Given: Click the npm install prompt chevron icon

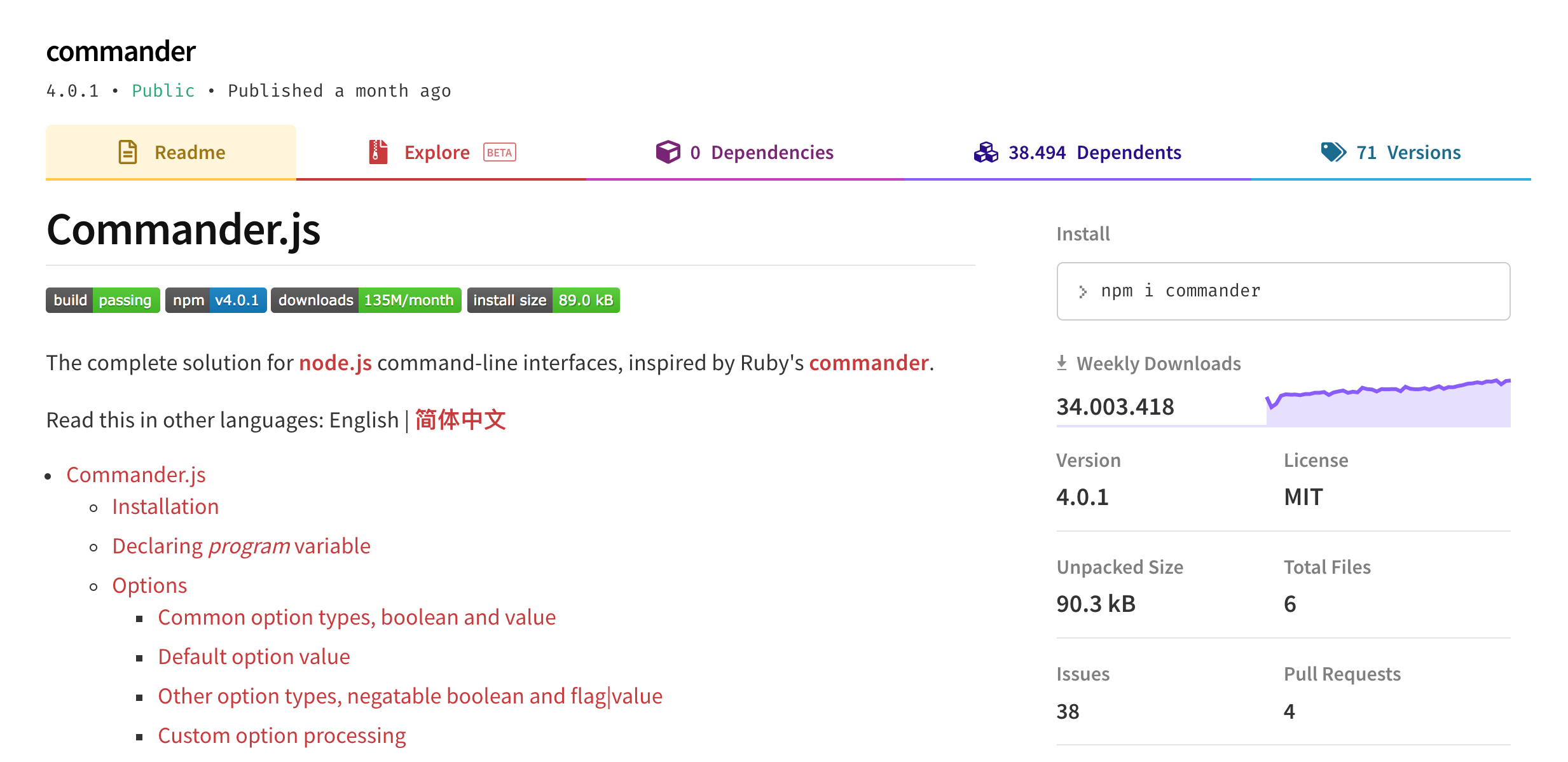Looking at the screenshot, I should (1082, 291).
